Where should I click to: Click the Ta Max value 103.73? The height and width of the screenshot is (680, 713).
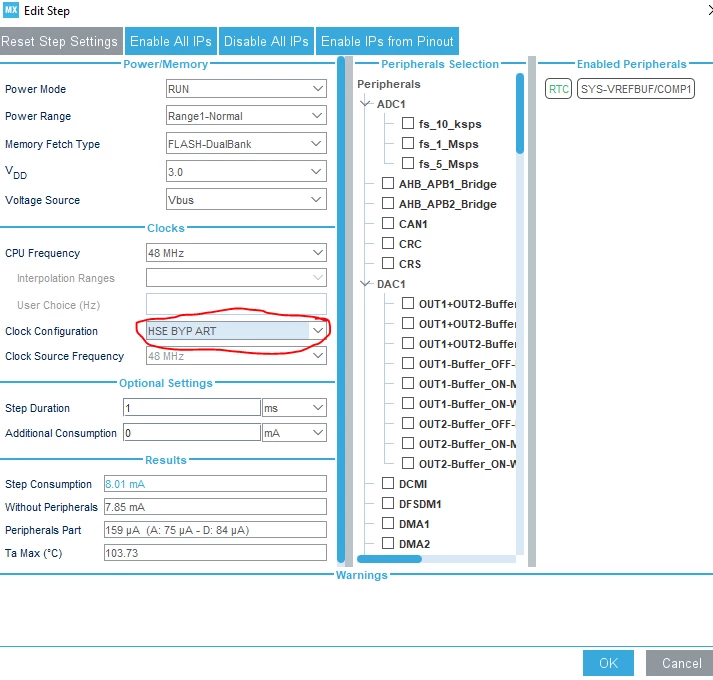pos(215,553)
